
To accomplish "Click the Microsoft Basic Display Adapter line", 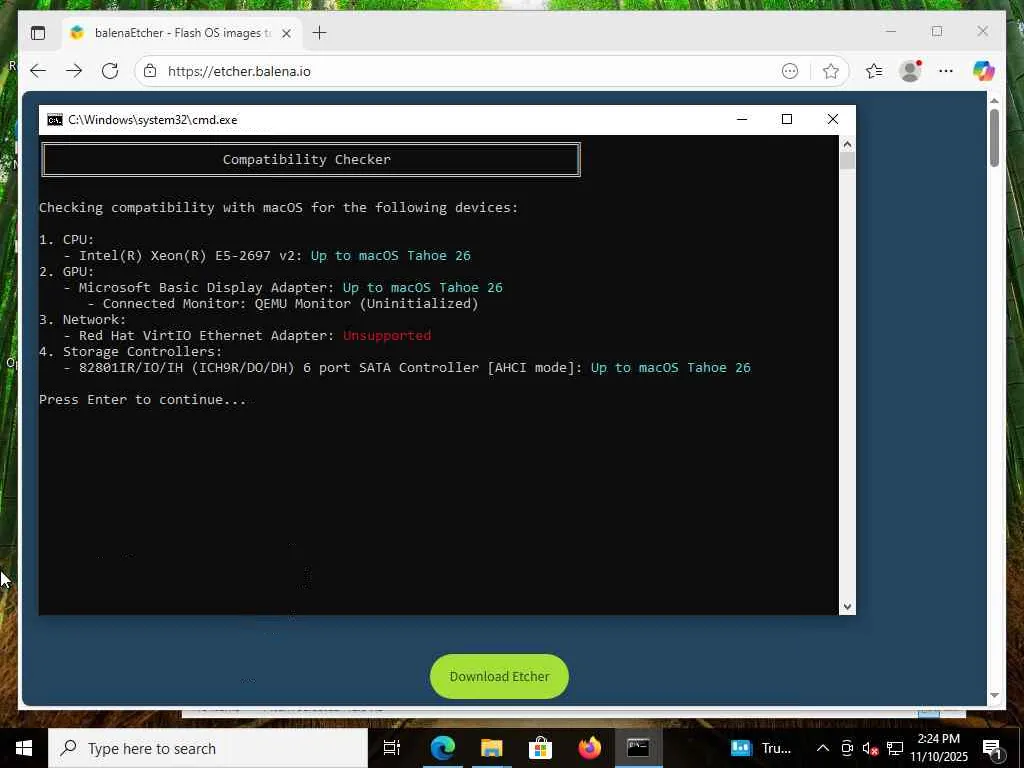I will point(283,287).
